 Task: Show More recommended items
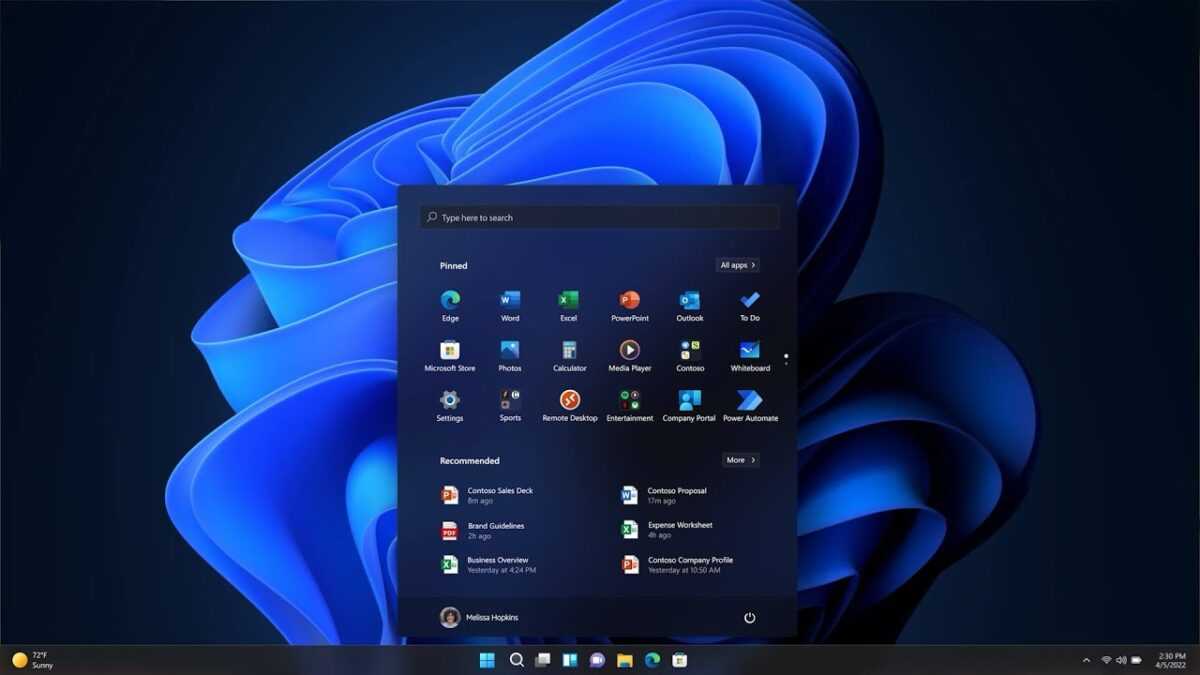740,460
